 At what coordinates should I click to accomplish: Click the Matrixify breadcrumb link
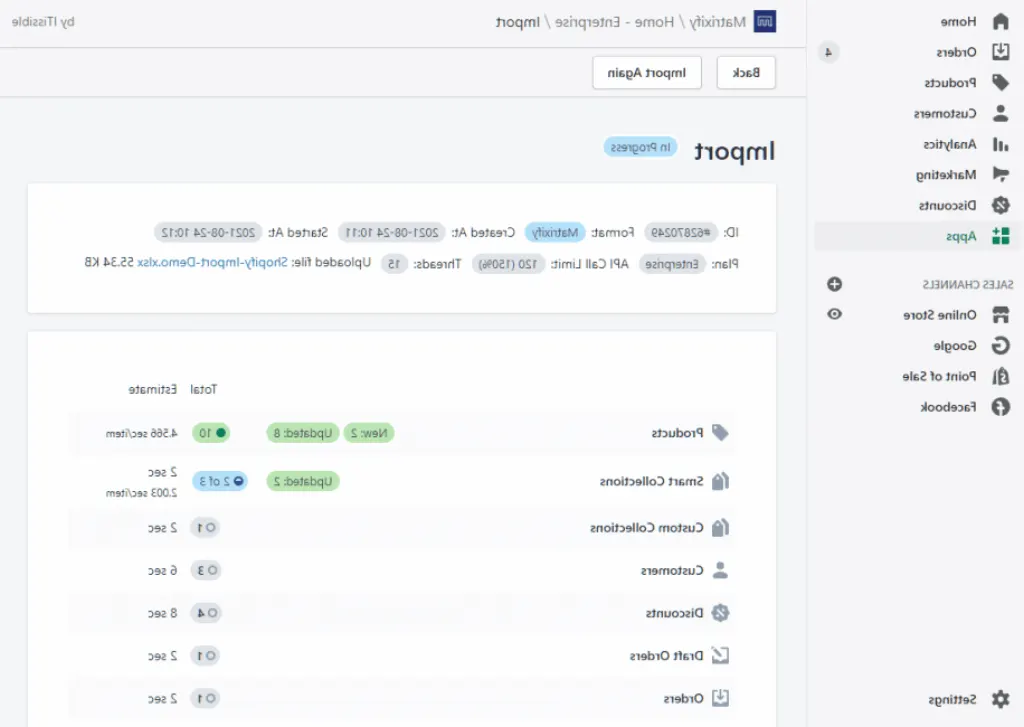point(717,22)
